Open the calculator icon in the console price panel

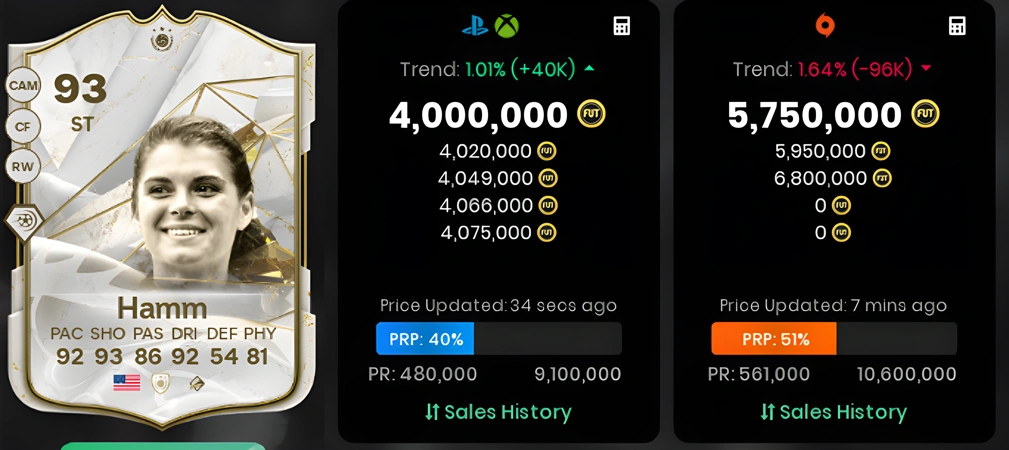tap(622, 26)
